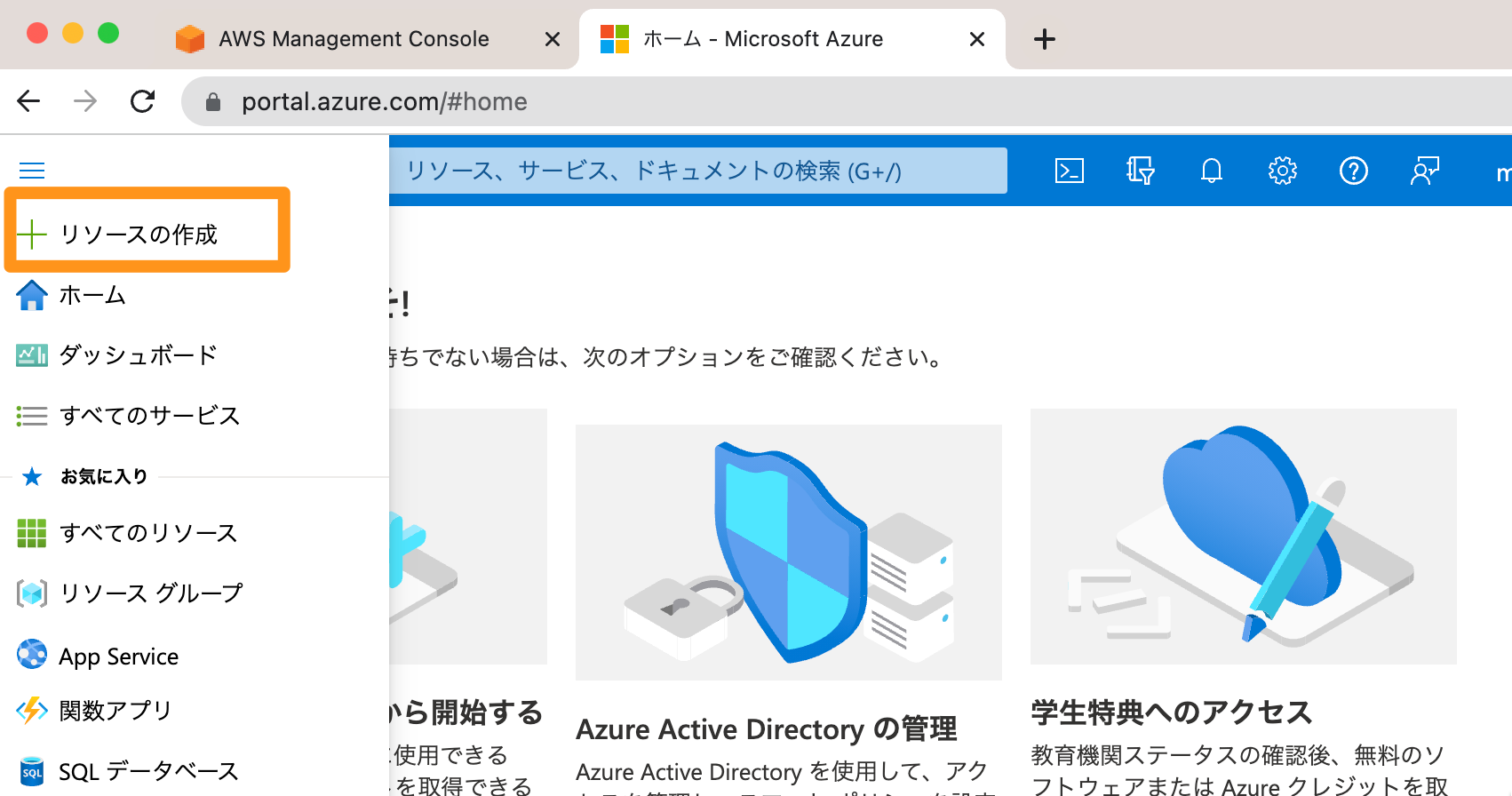Open the directory and subscription filter icon
Screen dimensions: 1512x796
[1141, 171]
